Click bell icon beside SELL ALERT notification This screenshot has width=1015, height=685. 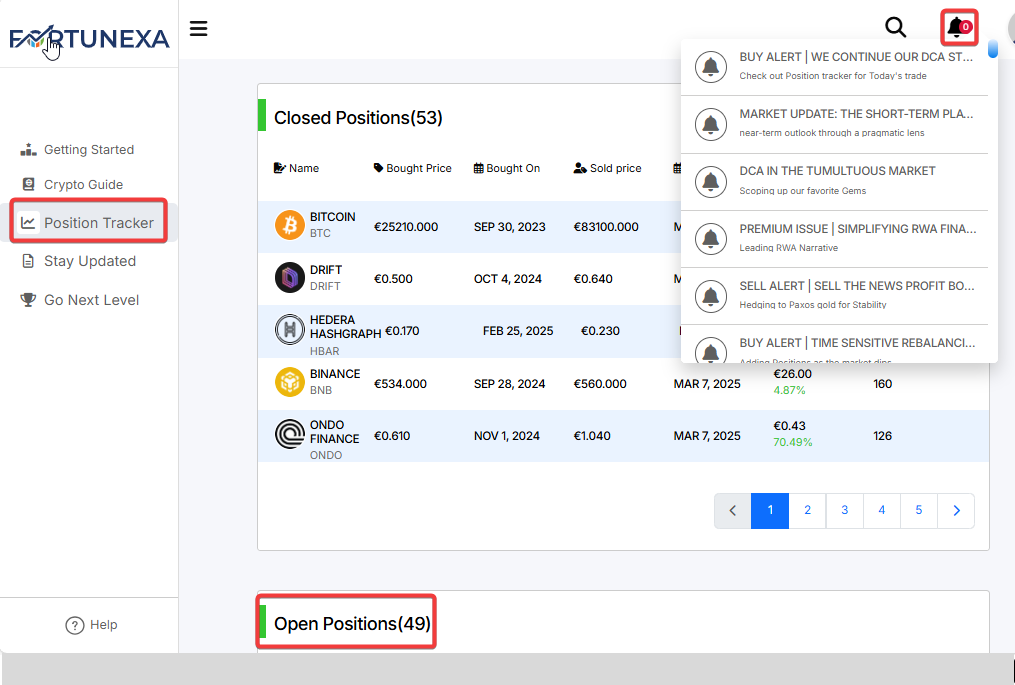[711, 296]
